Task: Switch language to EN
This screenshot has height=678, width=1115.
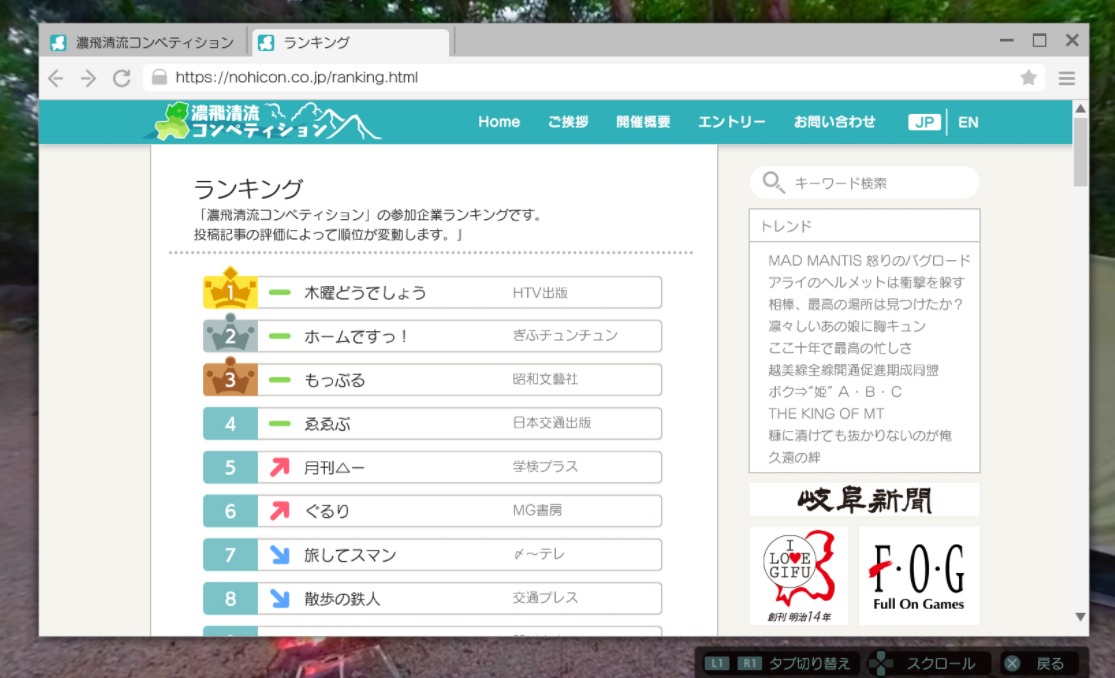Action: point(968,122)
